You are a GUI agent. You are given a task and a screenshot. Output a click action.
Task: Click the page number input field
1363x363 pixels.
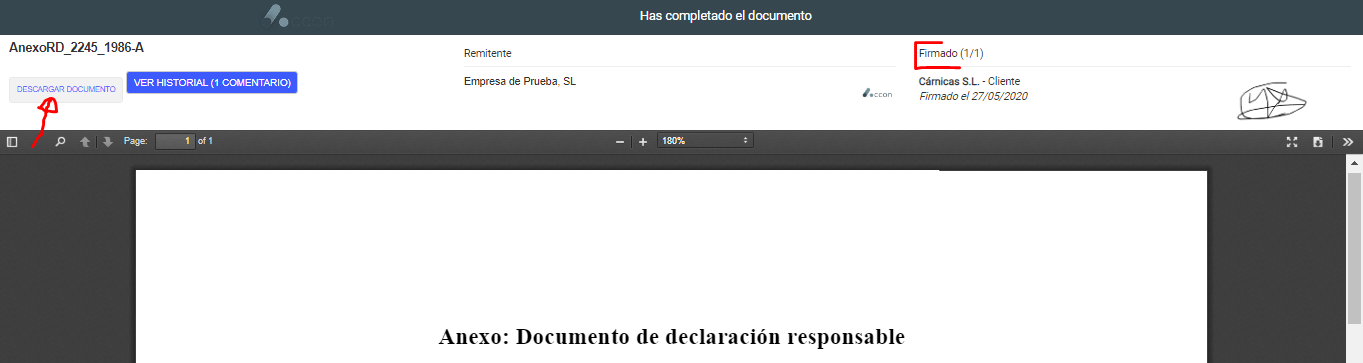175,141
